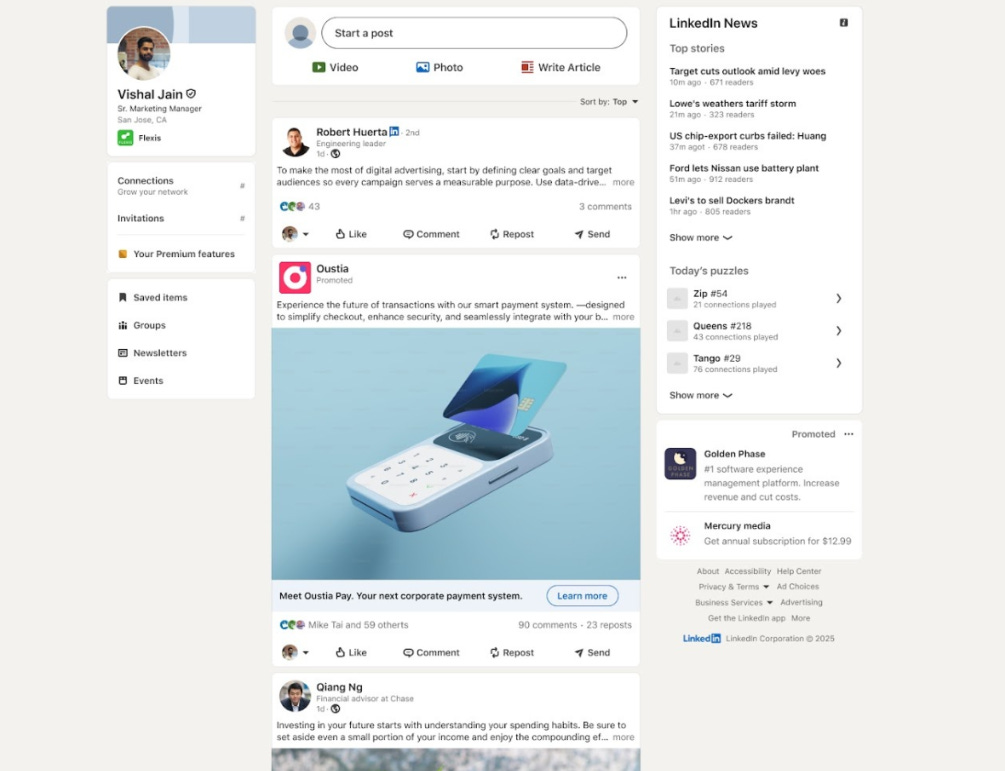The width and height of the screenshot is (1005, 771).
Task: Expand Show more under Today's puzzles
Action: tap(701, 395)
